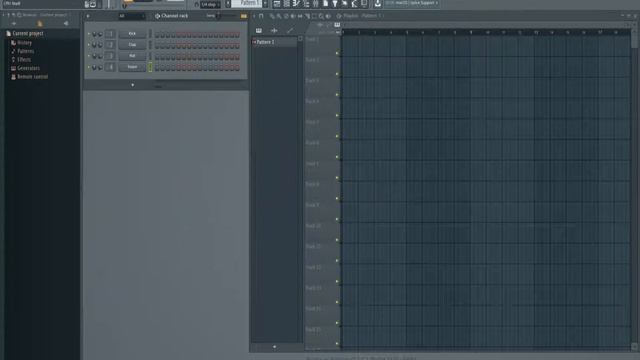Click the cross-shaped icon in picker panel
Screen dimensions: 640x360
274,31
